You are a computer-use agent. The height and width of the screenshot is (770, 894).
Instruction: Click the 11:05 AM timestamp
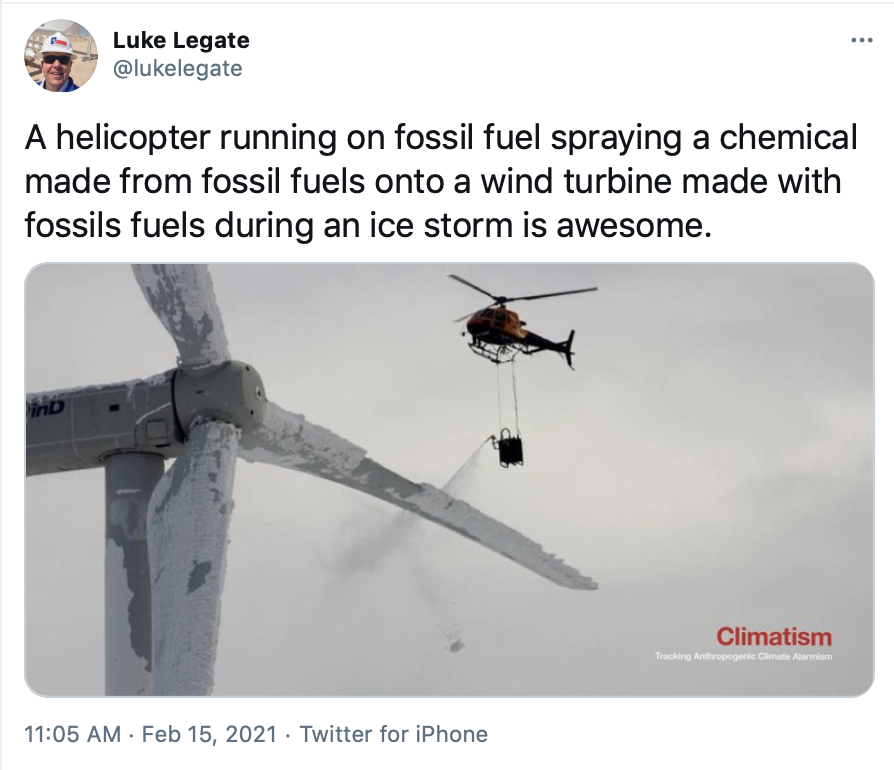tap(72, 734)
